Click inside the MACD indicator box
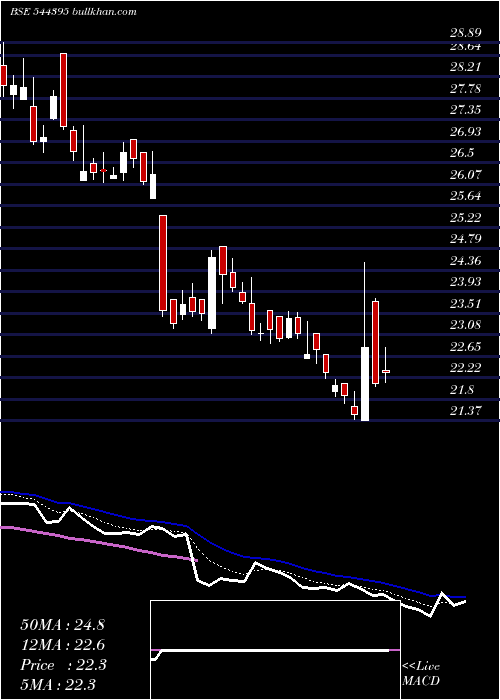The height and width of the screenshot is (700, 500). pyautogui.click(x=275, y=650)
